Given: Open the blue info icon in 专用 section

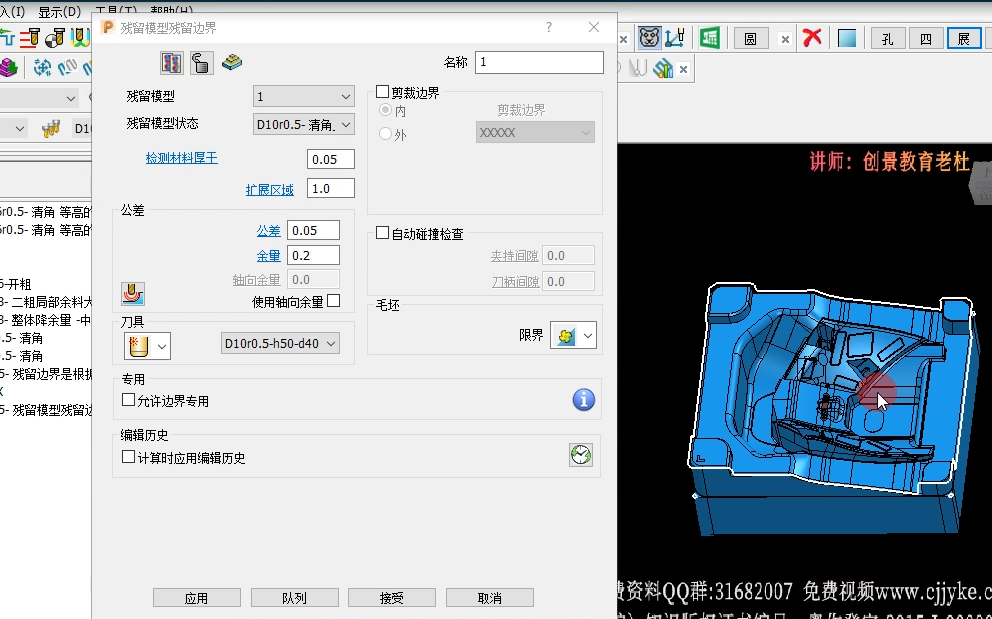Looking at the screenshot, I should (583, 399).
